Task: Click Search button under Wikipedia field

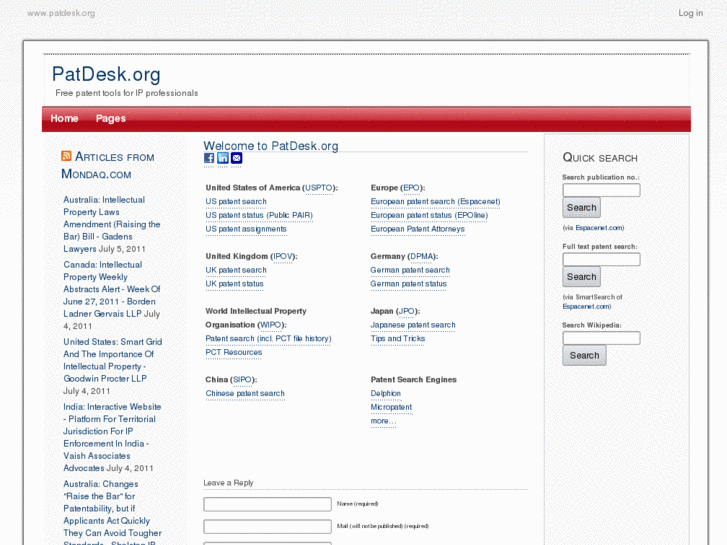Action: 584,356
